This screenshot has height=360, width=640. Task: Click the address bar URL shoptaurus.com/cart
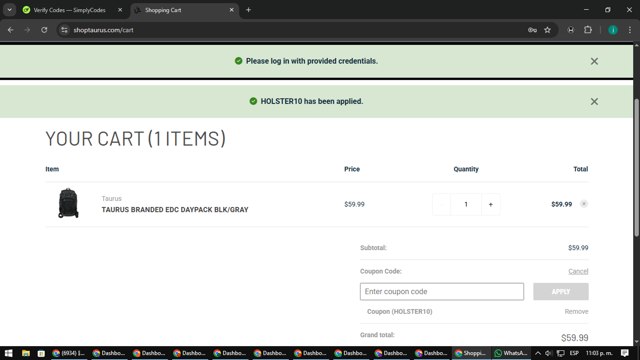103,30
